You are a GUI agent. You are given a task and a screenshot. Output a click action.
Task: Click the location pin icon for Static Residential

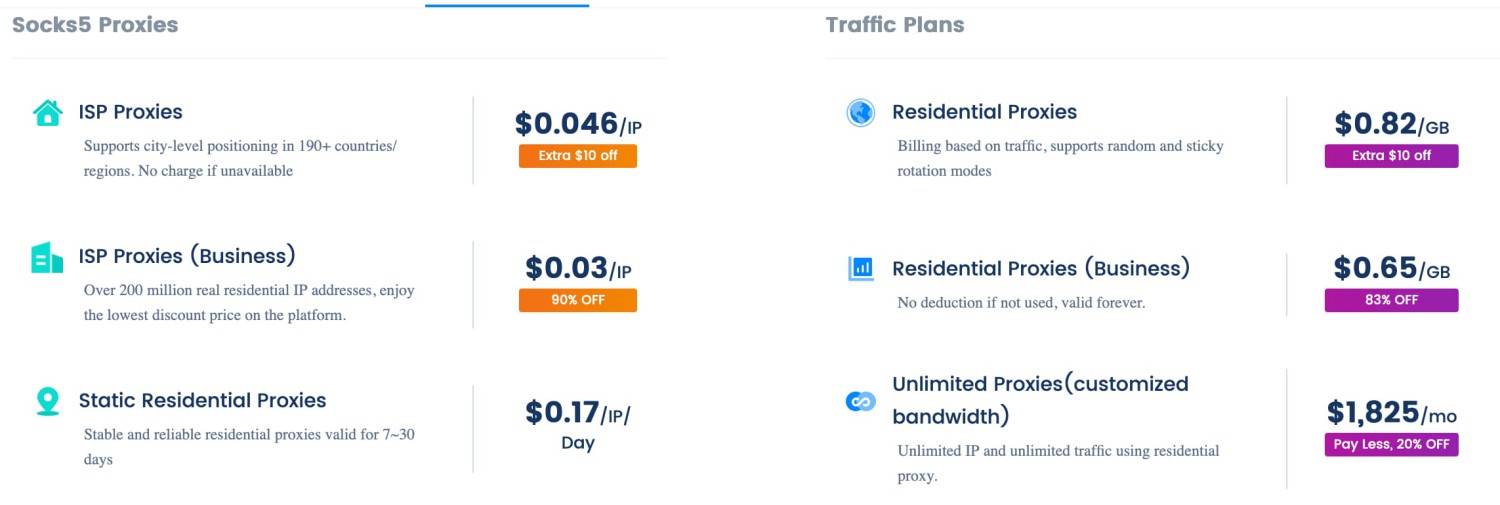pos(47,401)
